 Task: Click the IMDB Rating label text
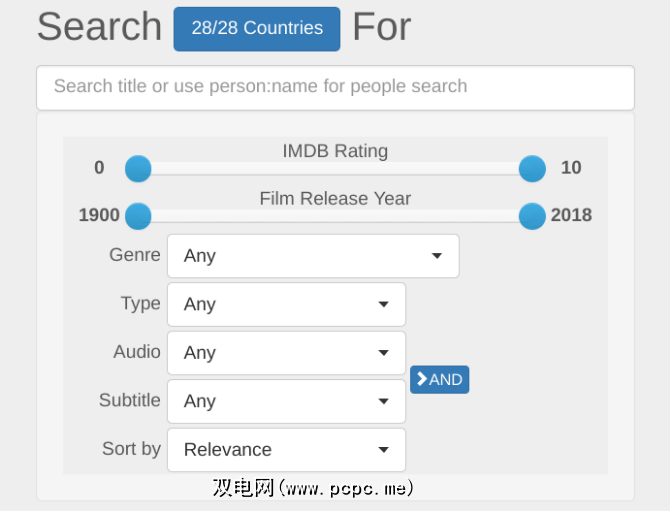(335, 151)
